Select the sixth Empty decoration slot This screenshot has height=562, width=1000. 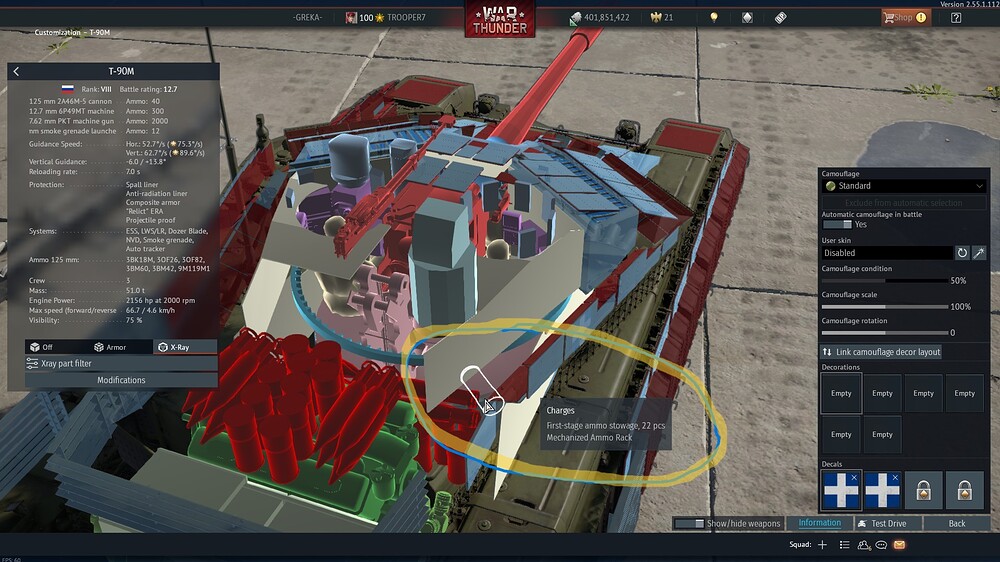(x=882, y=434)
